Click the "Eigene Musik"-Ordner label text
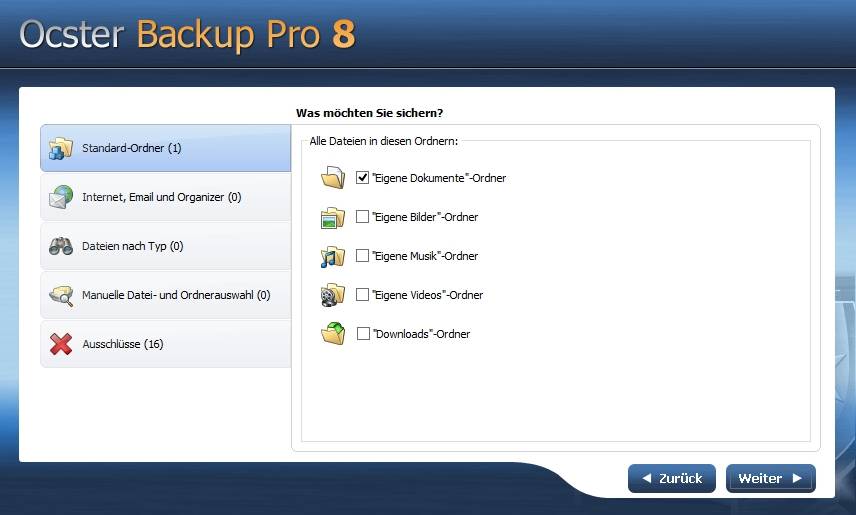Viewport: 856px width, 515px height. click(x=425, y=256)
